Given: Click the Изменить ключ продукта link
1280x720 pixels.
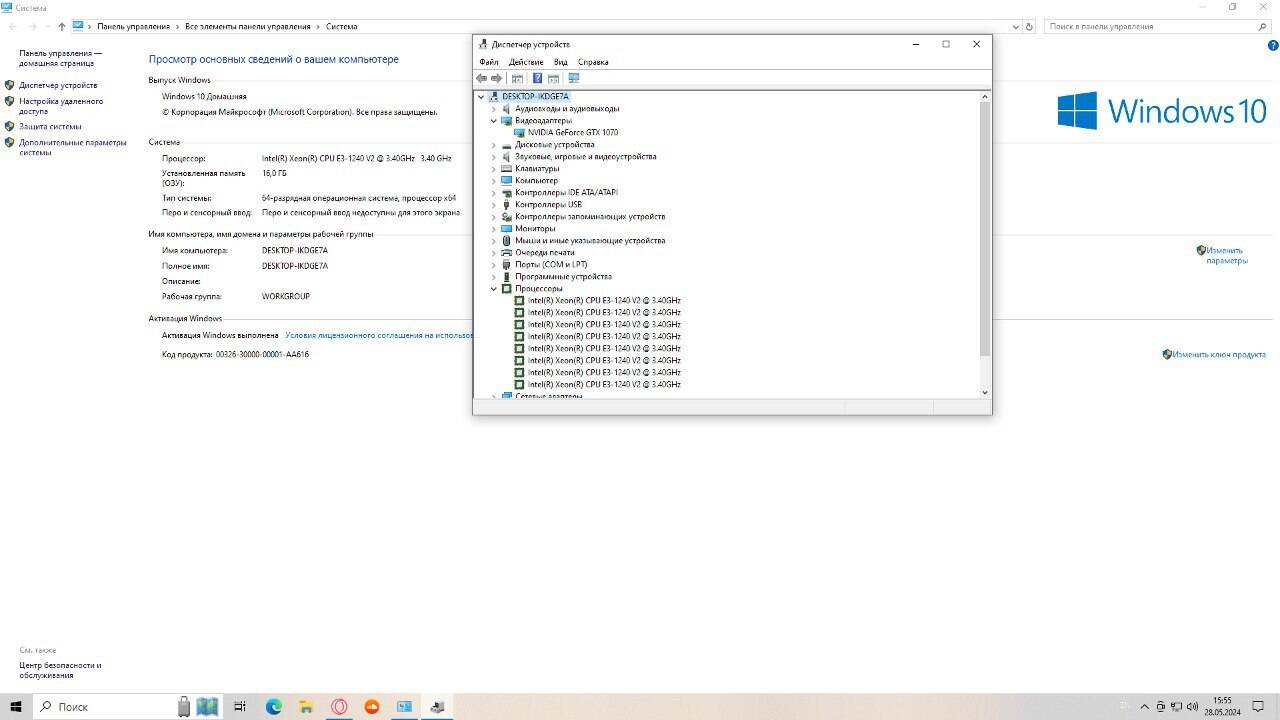Looking at the screenshot, I should pos(1219,354).
